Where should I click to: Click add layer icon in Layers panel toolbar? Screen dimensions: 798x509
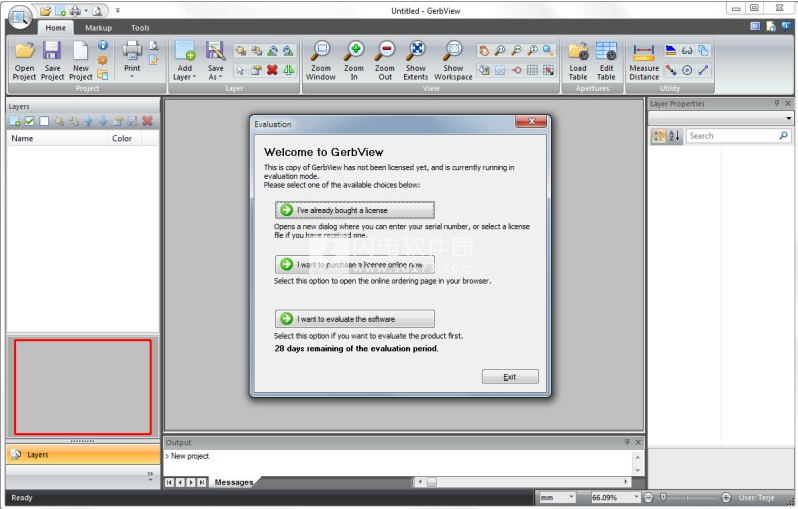click(x=15, y=121)
